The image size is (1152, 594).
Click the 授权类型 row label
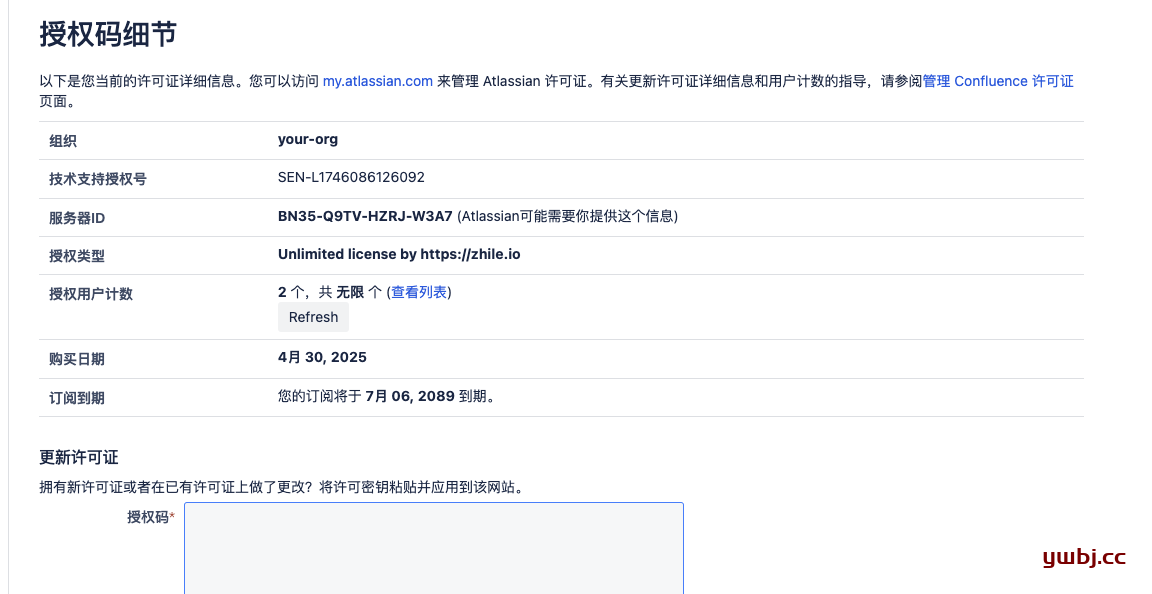[77, 256]
